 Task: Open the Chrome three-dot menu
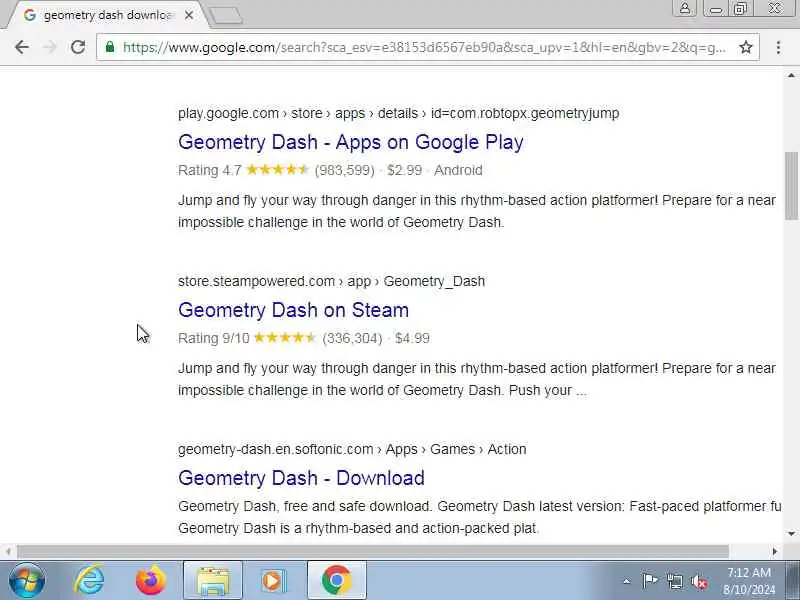[778, 47]
